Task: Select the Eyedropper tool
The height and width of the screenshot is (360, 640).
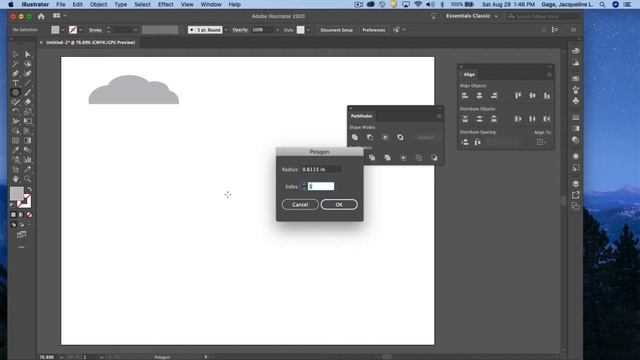Action: [x=16, y=150]
